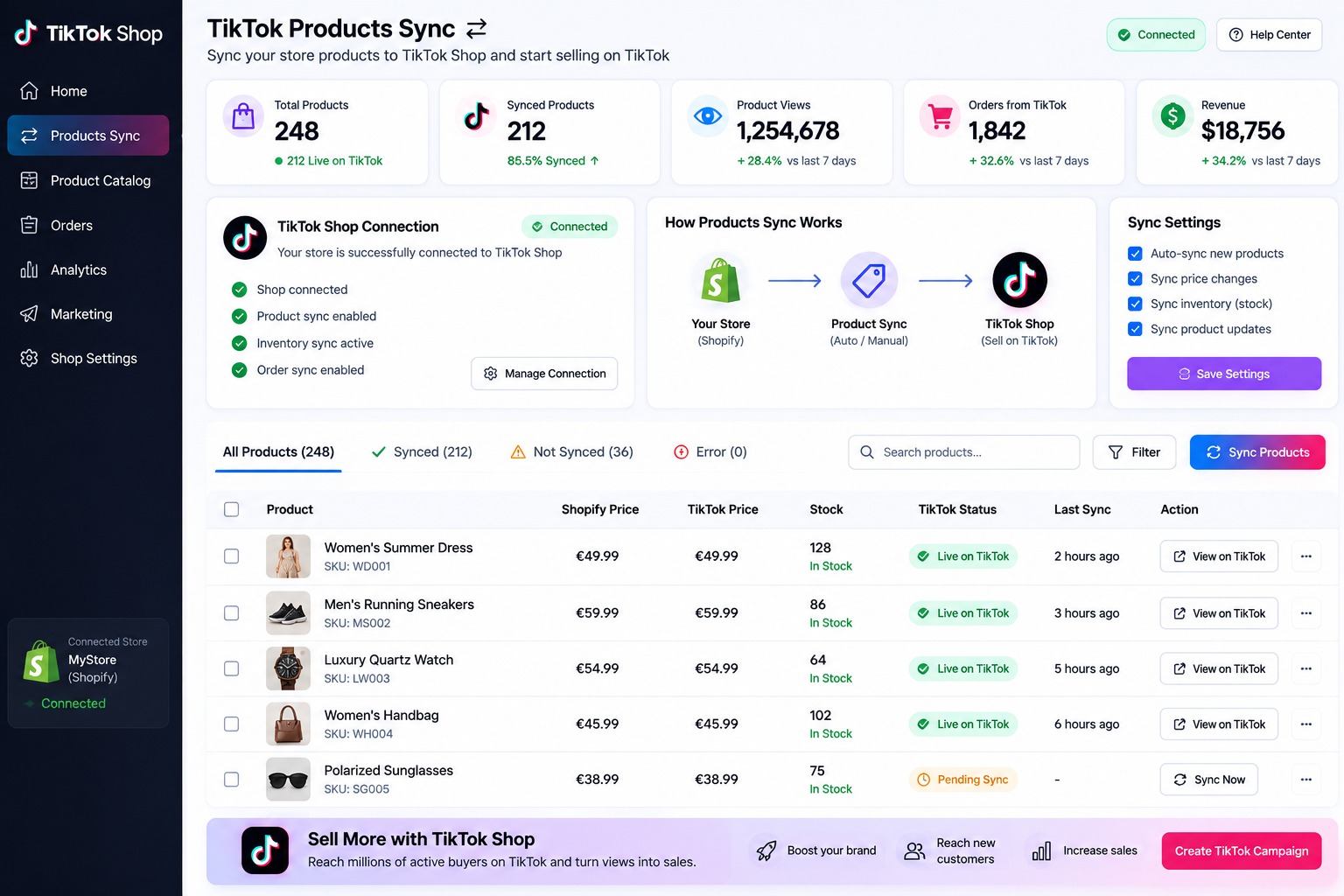The width and height of the screenshot is (1344, 896).
Task: Open more options for Polarized Sunglasses
Action: (1305, 780)
